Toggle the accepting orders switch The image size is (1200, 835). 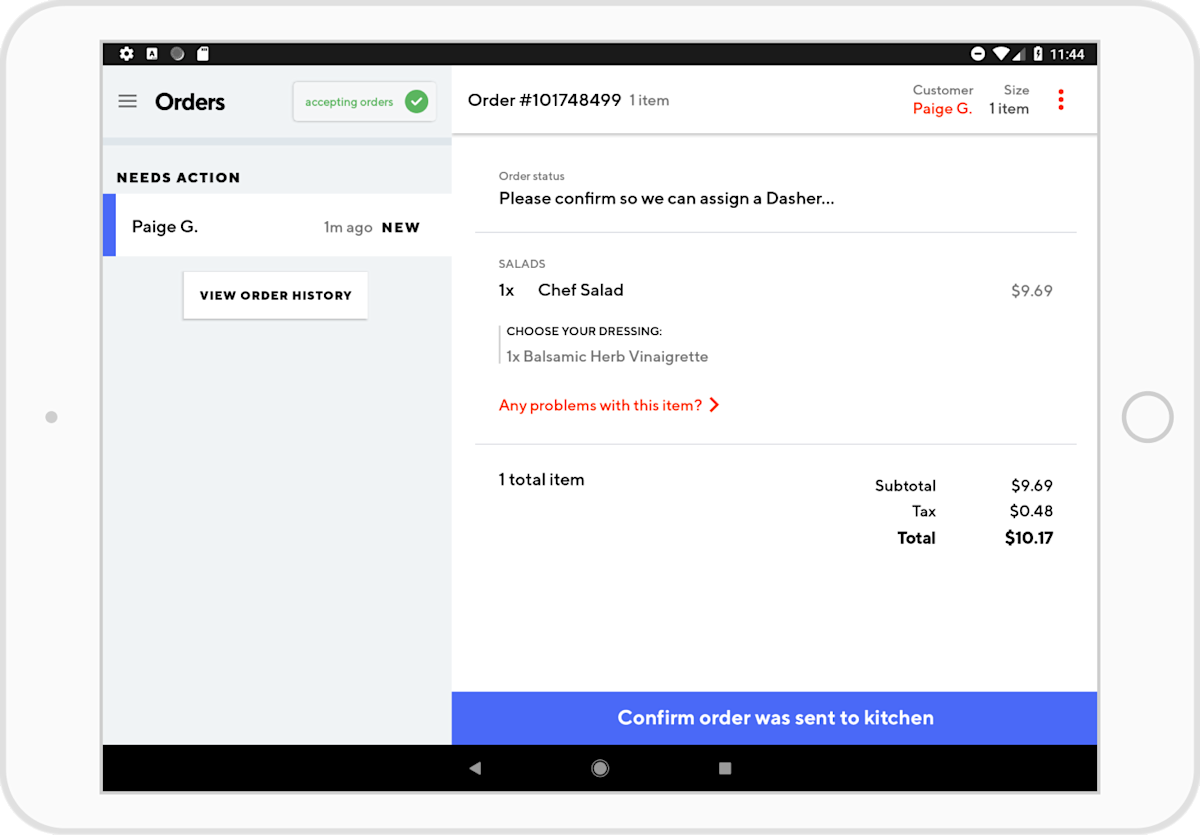click(364, 101)
